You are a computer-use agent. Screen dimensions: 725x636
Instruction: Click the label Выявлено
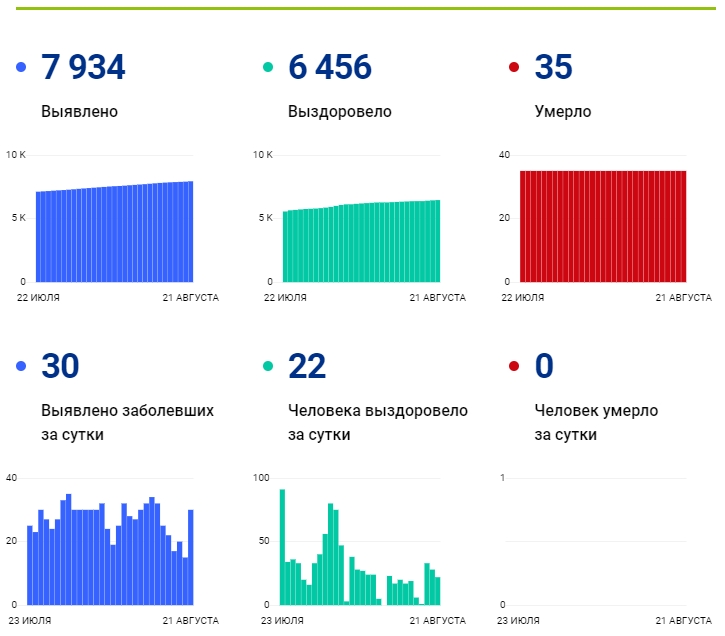tap(80, 111)
